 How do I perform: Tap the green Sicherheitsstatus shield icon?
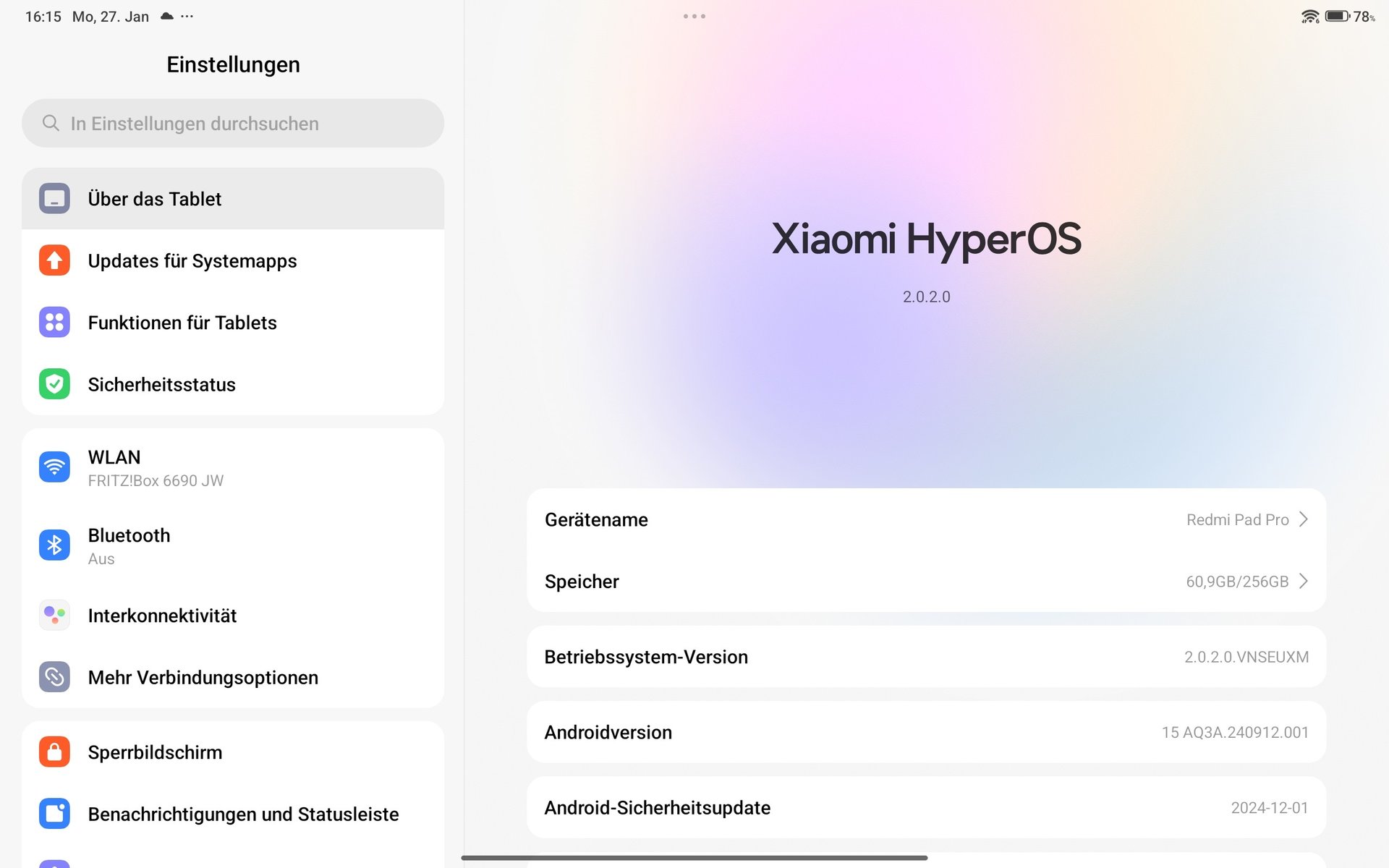click(54, 384)
